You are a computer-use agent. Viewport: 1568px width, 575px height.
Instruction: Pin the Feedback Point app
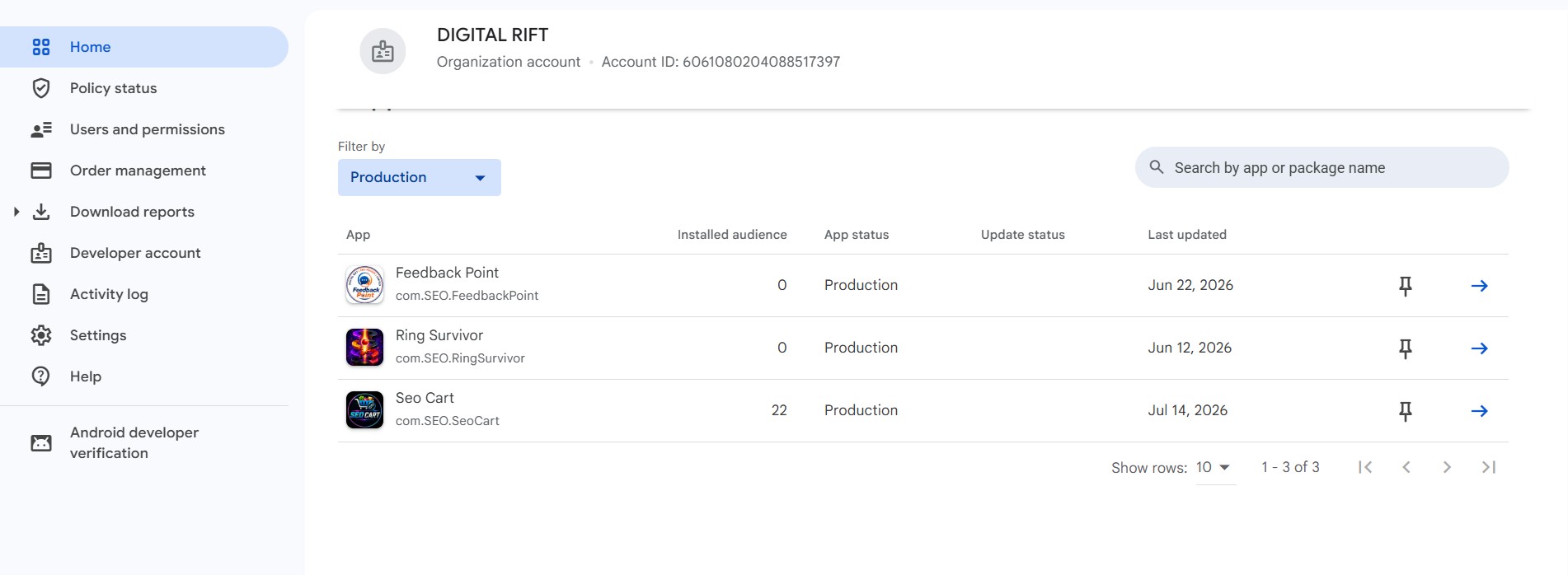[1406, 286]
